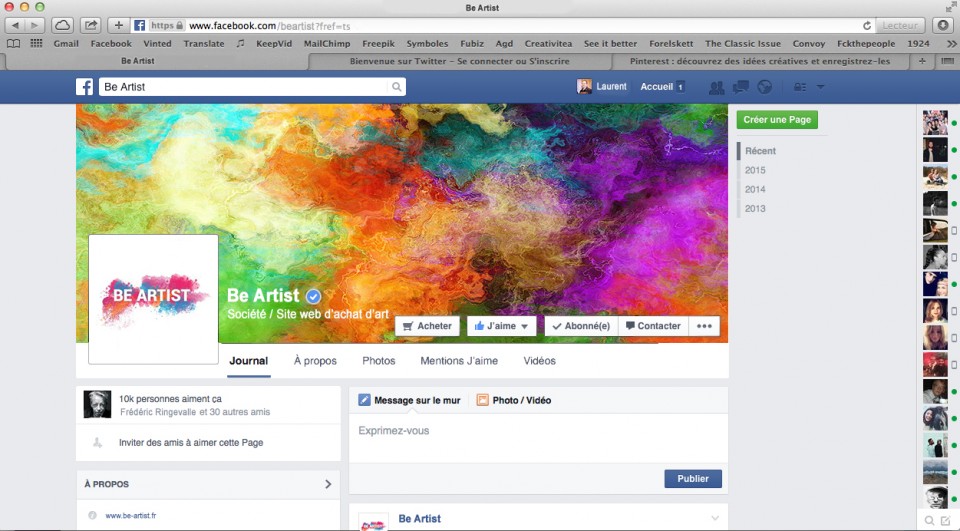
Task: Expand the À PROPOS section arrow
Action: pyautogui.click(x=328, y=484)
